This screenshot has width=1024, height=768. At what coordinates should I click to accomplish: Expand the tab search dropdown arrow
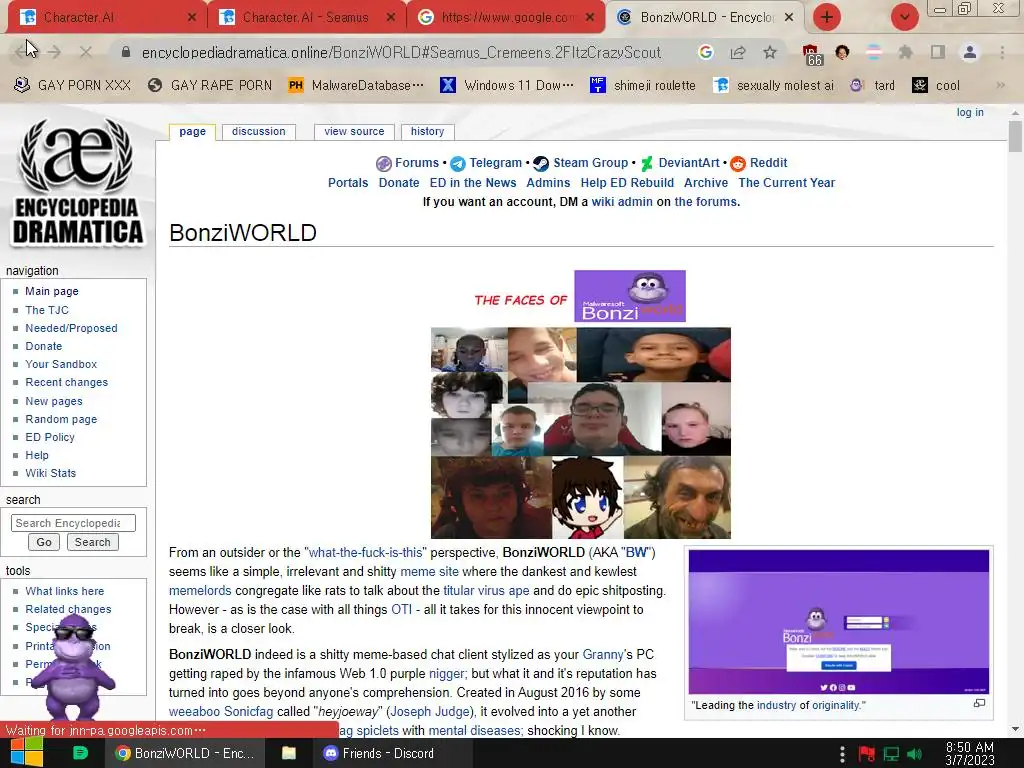click(904, 17)
